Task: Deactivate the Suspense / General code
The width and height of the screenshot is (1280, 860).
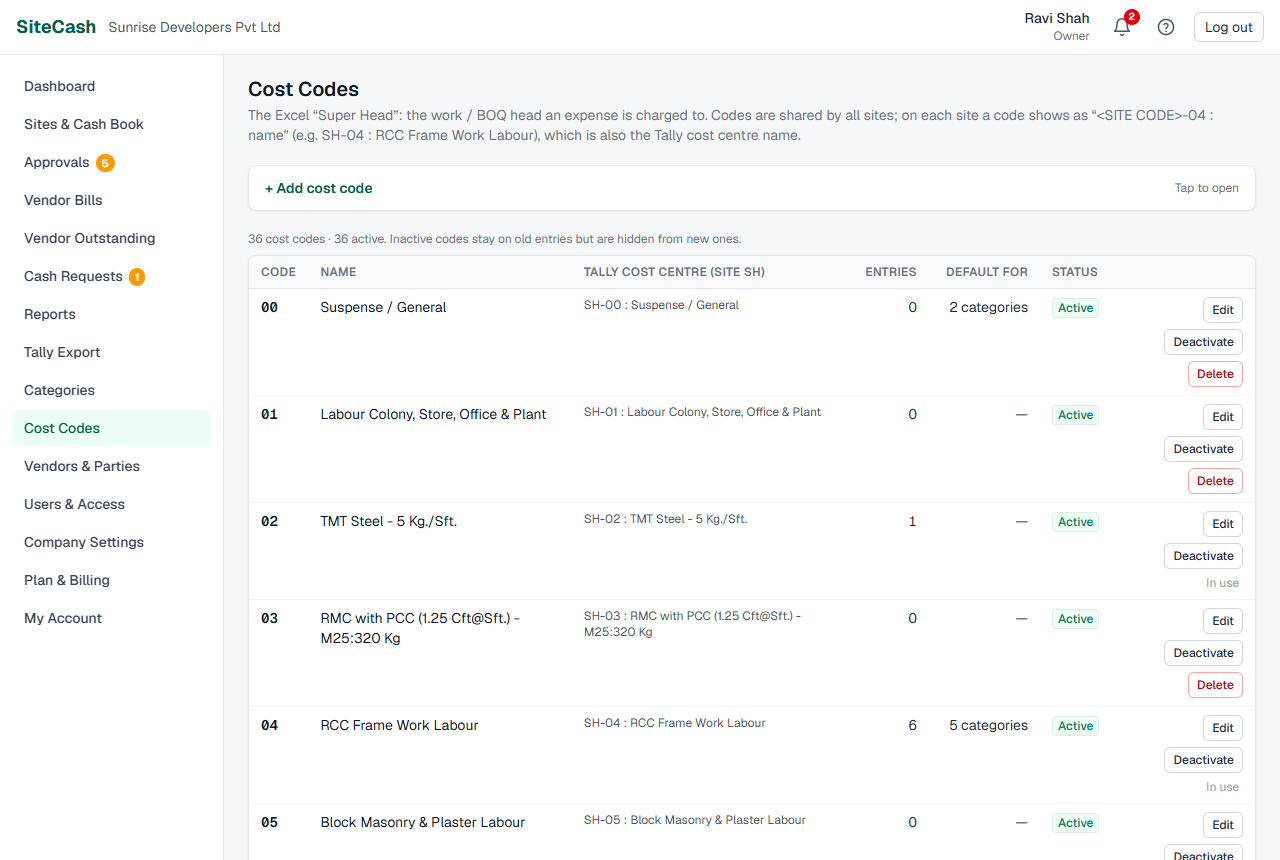Action: pyautogui.click(x=1203, y=342)
